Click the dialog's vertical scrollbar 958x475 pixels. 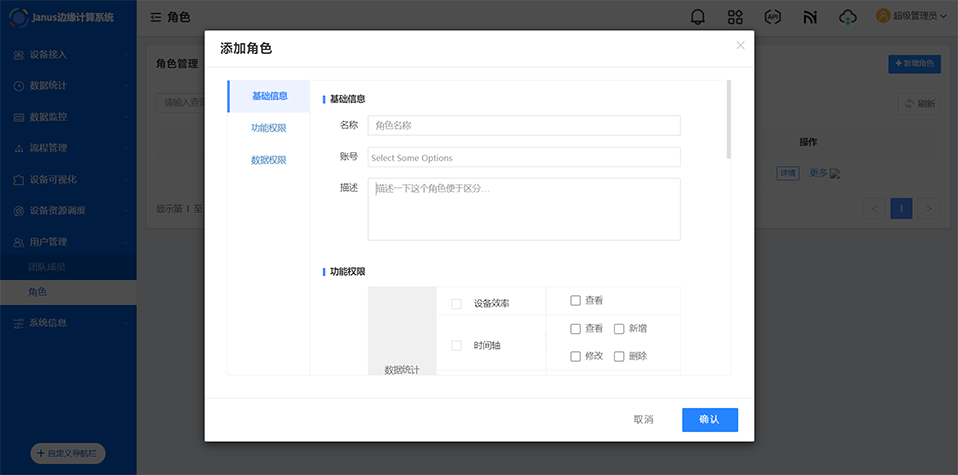pos(728,120)
